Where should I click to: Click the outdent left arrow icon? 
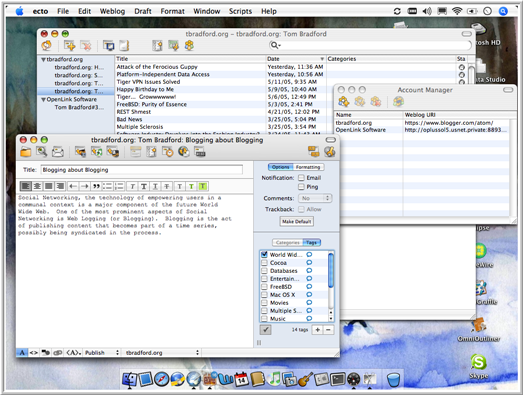[73, 186]
